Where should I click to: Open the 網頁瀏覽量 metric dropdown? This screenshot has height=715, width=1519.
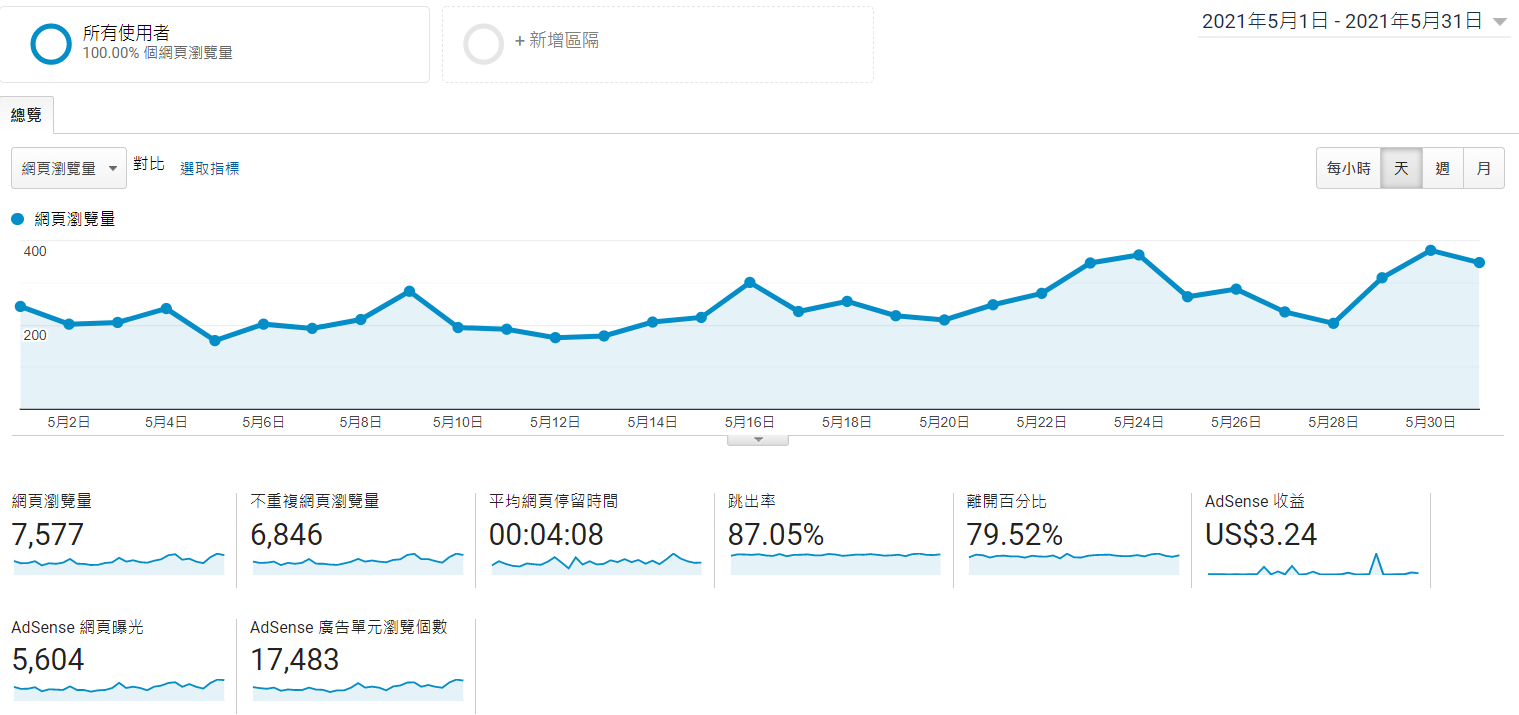(x=69, y=169)
